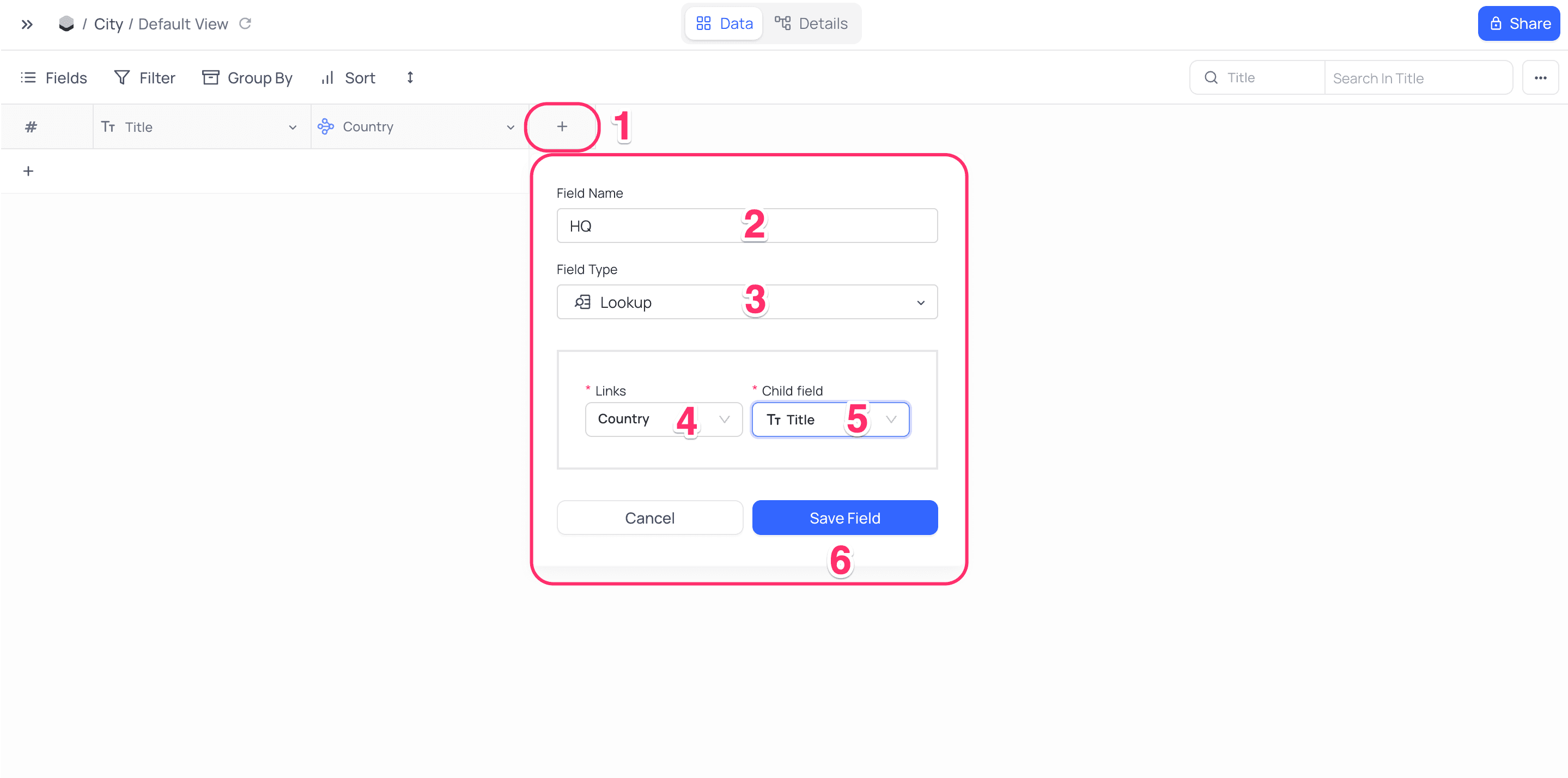Open the Country column dropdown menu
The image size is (1568, 778).
(x=510, y=127)
